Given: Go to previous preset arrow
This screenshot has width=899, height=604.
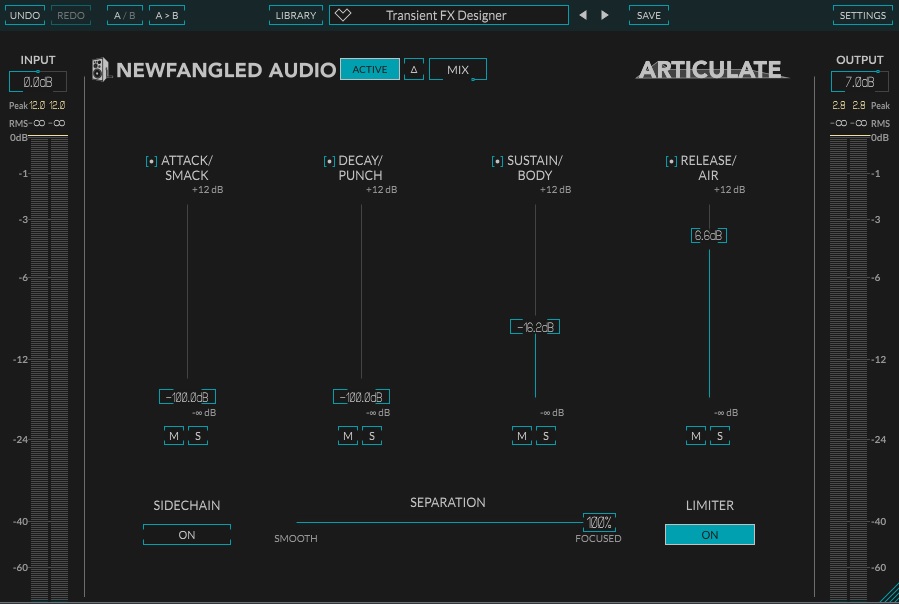Looking at the screenshot, I should (x=583, y=15).
